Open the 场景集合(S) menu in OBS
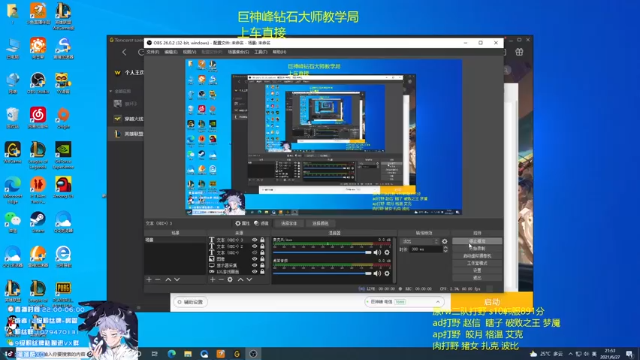Viewport: 640px width, 360px height. tap(238, 52)
